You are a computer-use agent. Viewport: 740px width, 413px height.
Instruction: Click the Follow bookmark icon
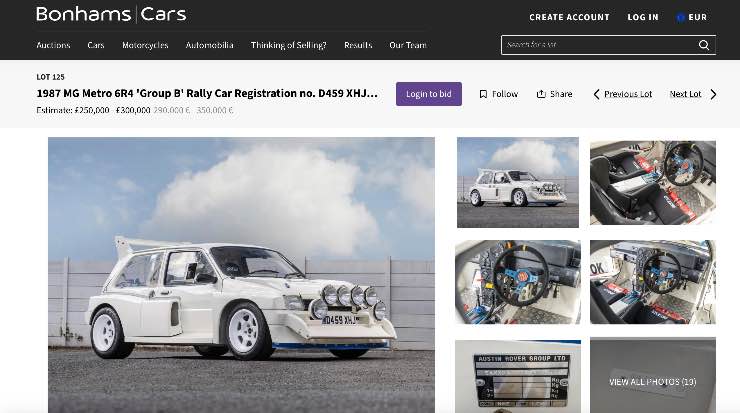(483, 94)
